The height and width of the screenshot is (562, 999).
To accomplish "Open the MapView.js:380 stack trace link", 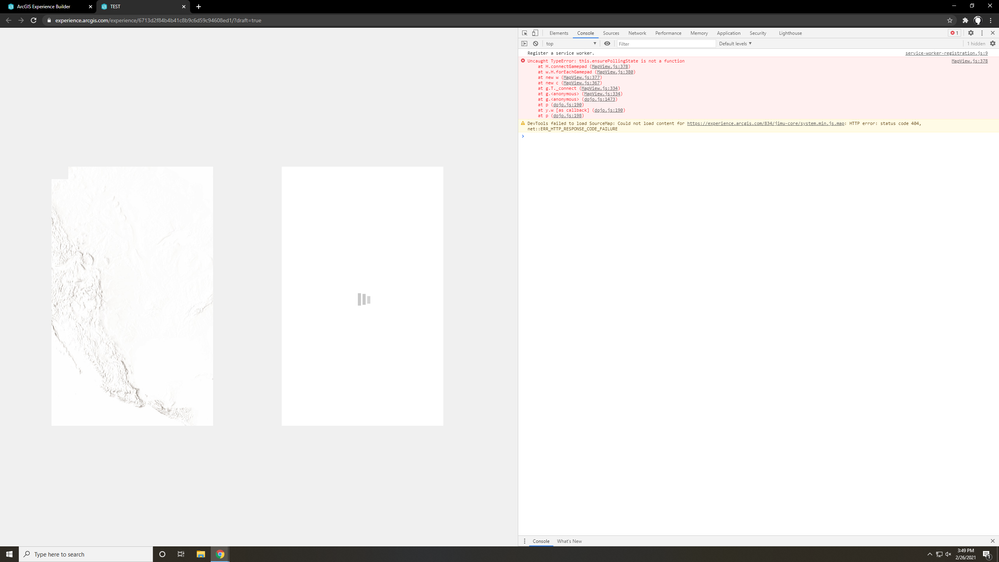I will click(615, 72).
